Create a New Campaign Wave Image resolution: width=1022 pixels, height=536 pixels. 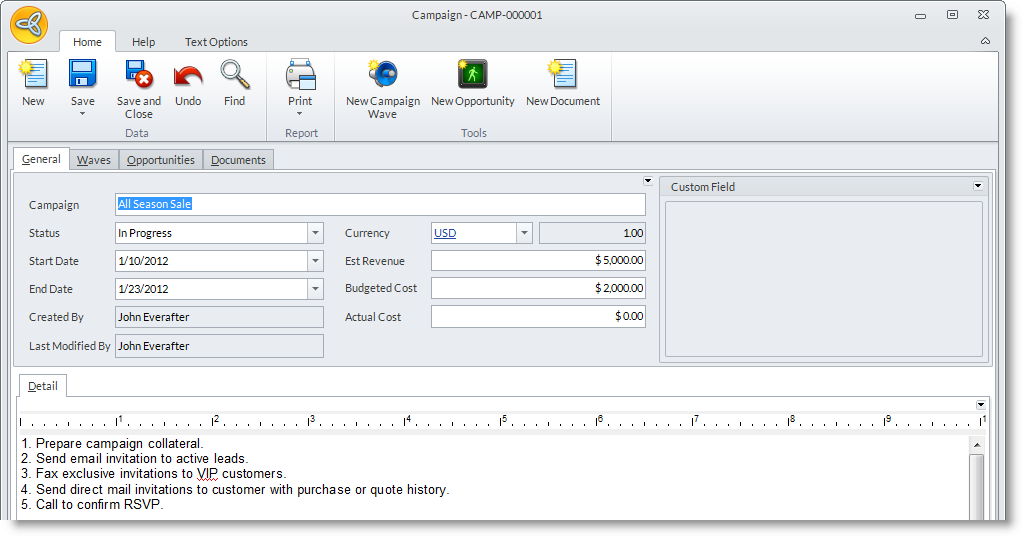[x=382, y=76]
